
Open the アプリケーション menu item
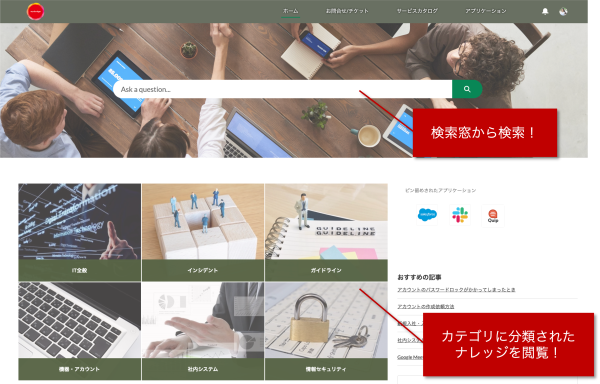tap(486, 11)
